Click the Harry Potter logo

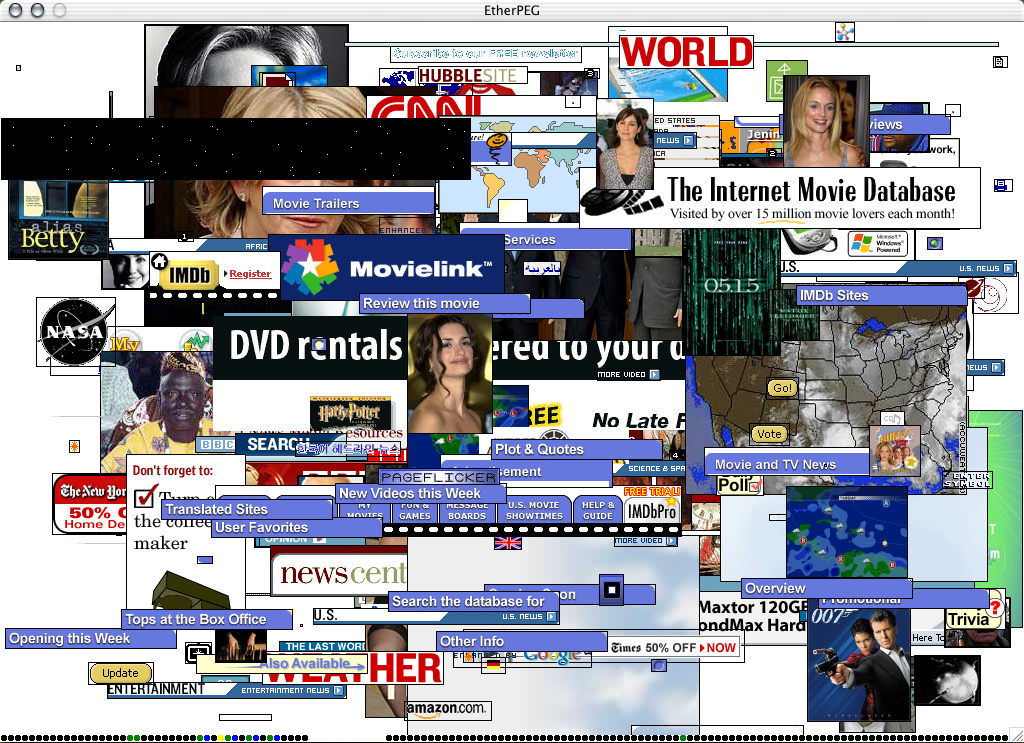pyautogui.click(x=350, y=413)
